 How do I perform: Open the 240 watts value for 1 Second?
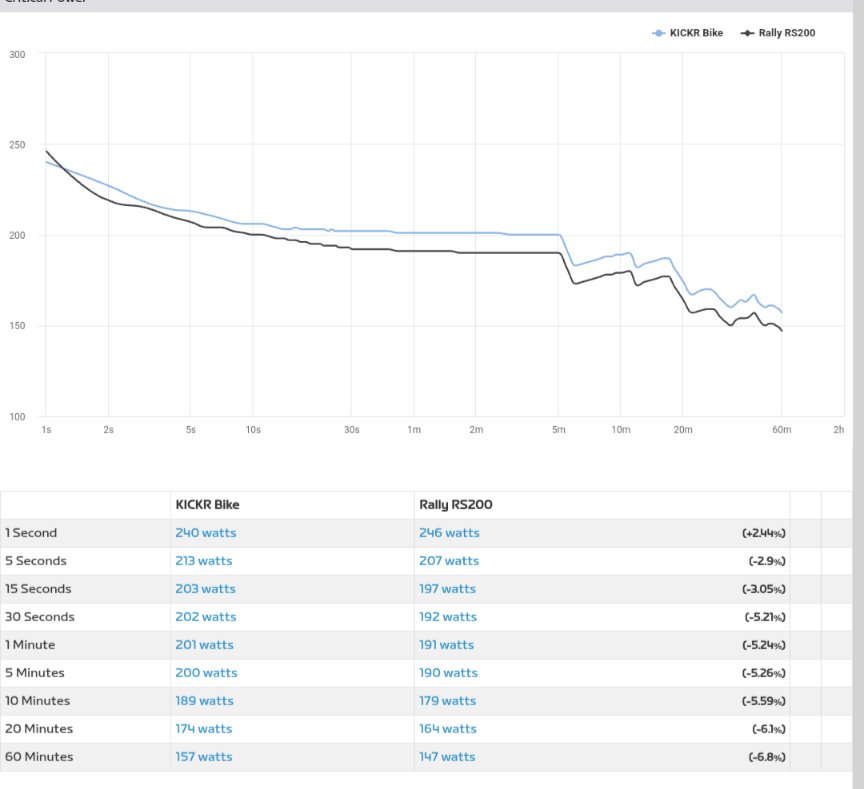pos(205,532)
